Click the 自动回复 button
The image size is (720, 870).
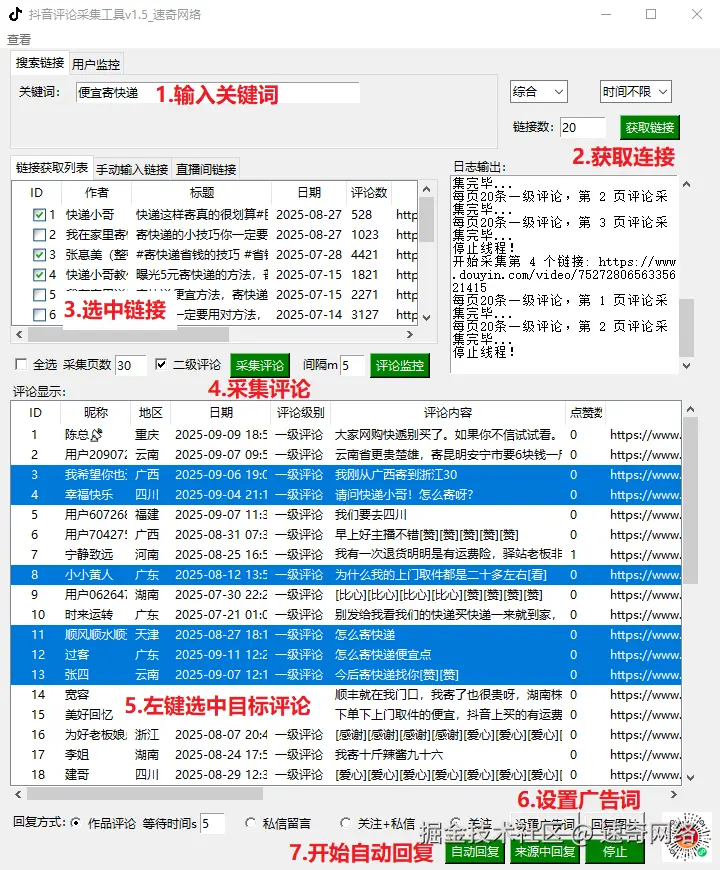pyautogui.click(x=475, y=851)
